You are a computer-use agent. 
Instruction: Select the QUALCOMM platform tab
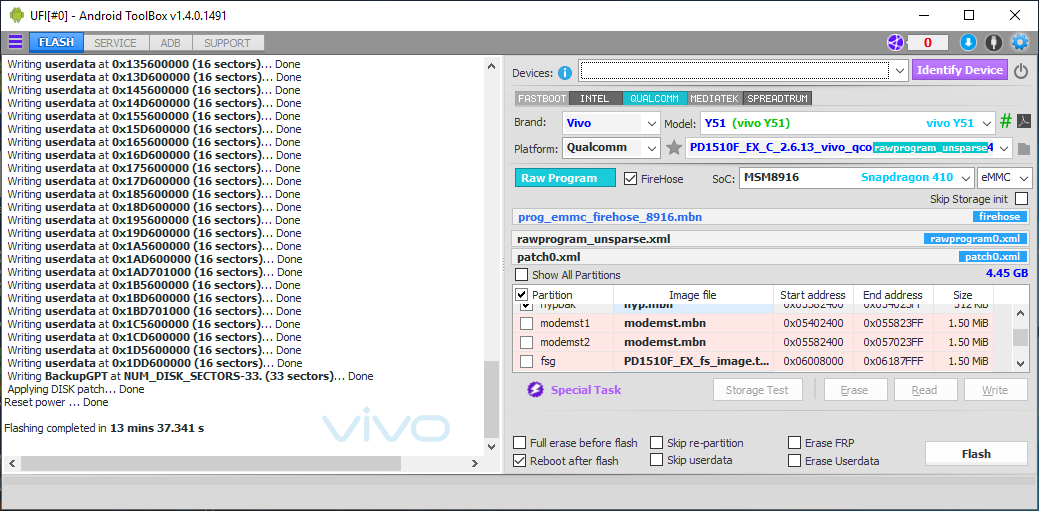(x=654, y=98)
